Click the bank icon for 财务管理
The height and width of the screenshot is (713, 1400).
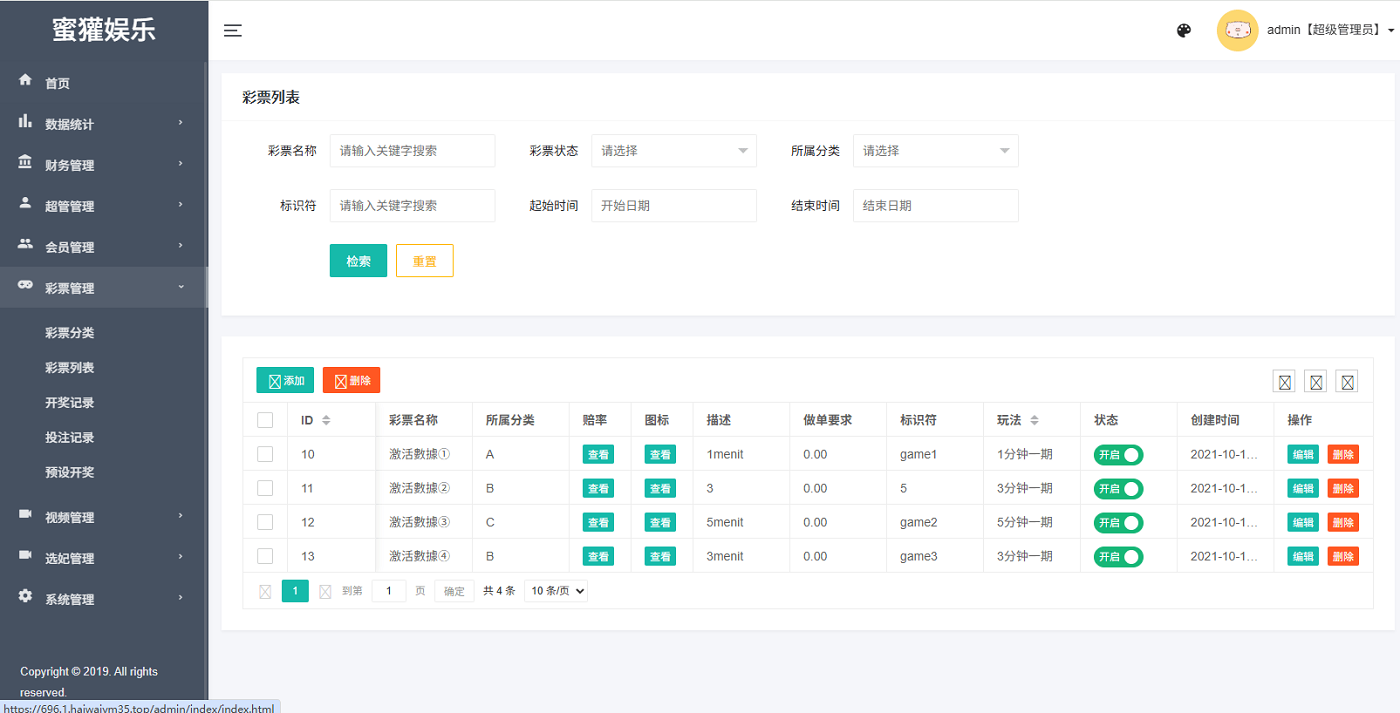click(26, 162)
